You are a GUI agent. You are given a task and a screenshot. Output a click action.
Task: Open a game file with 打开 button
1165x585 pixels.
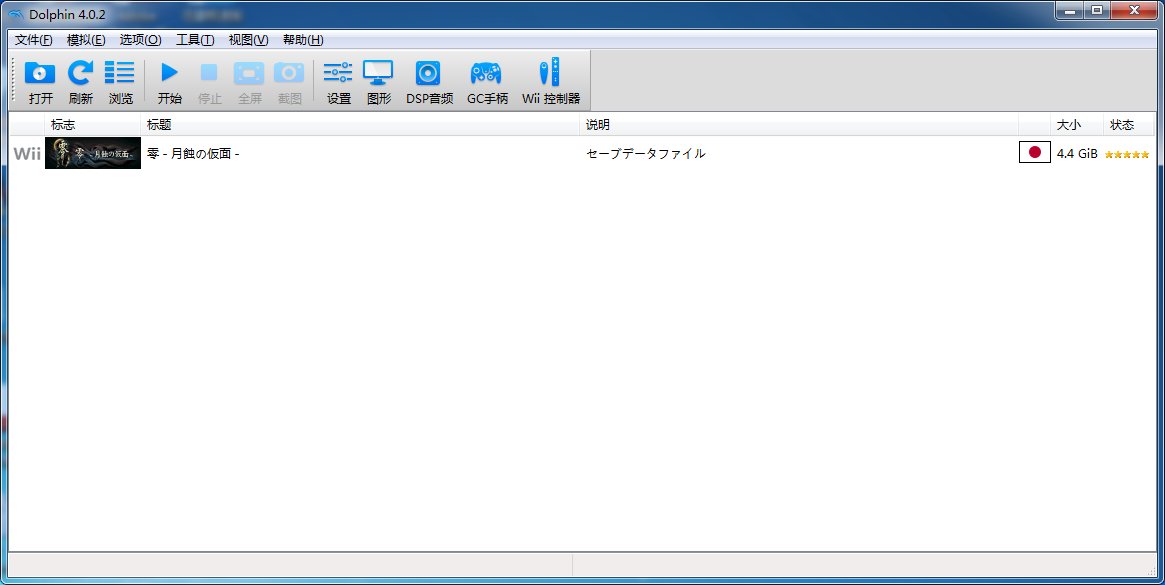pos(39,80)
